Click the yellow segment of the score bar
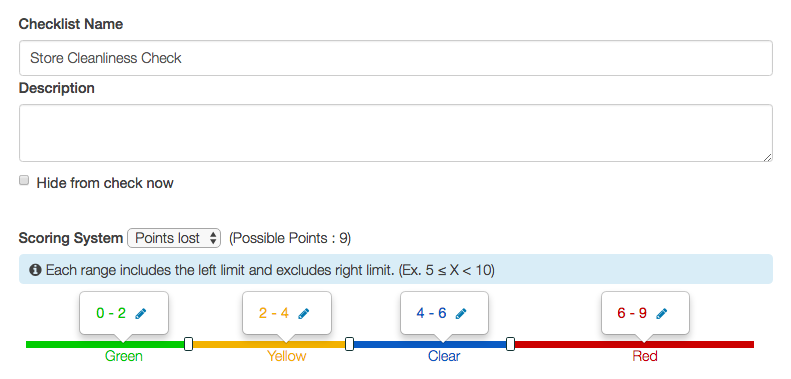The width and height of the screenshot is (791, 379). tap(269, 344)
